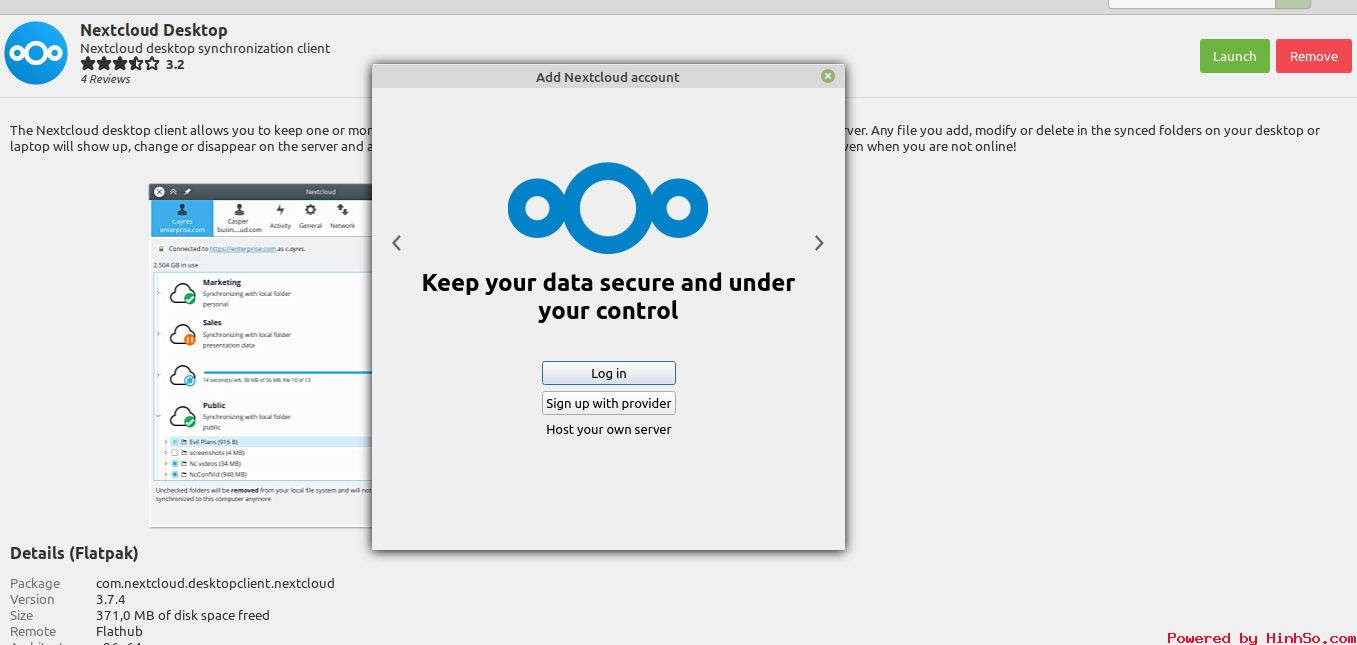This screenshot has width=1357, height=645.
Task: Open the Nextcloud client screenshot thumbnail
Action: point(261,355)
